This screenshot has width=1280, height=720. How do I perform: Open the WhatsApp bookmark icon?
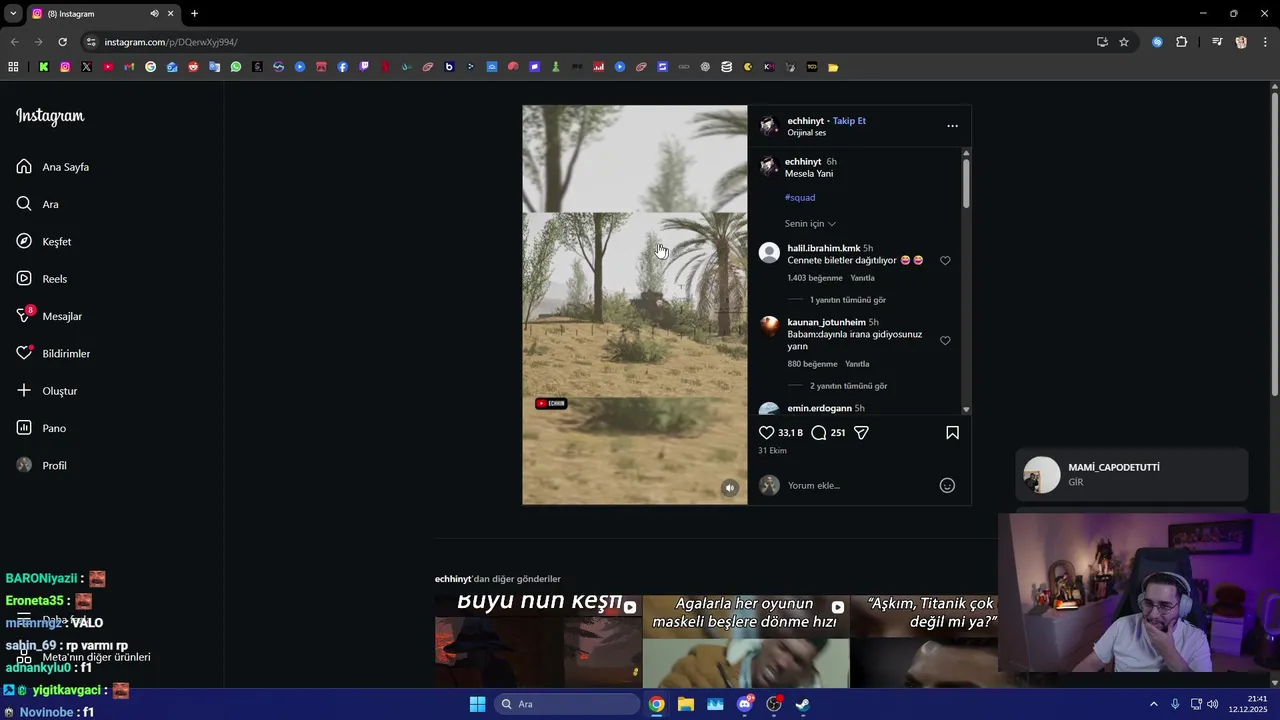click(x=236, y=67)
